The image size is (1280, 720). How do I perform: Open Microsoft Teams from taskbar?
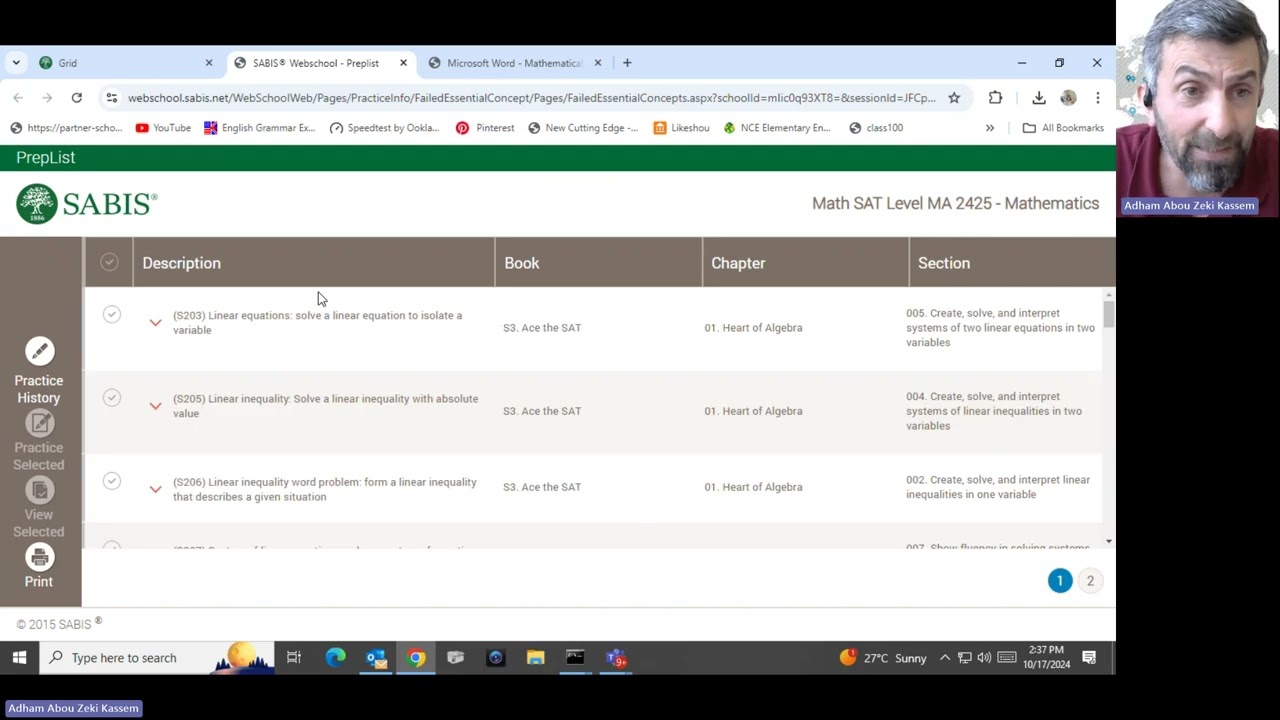pyautogui.click(x=616, y=658)
